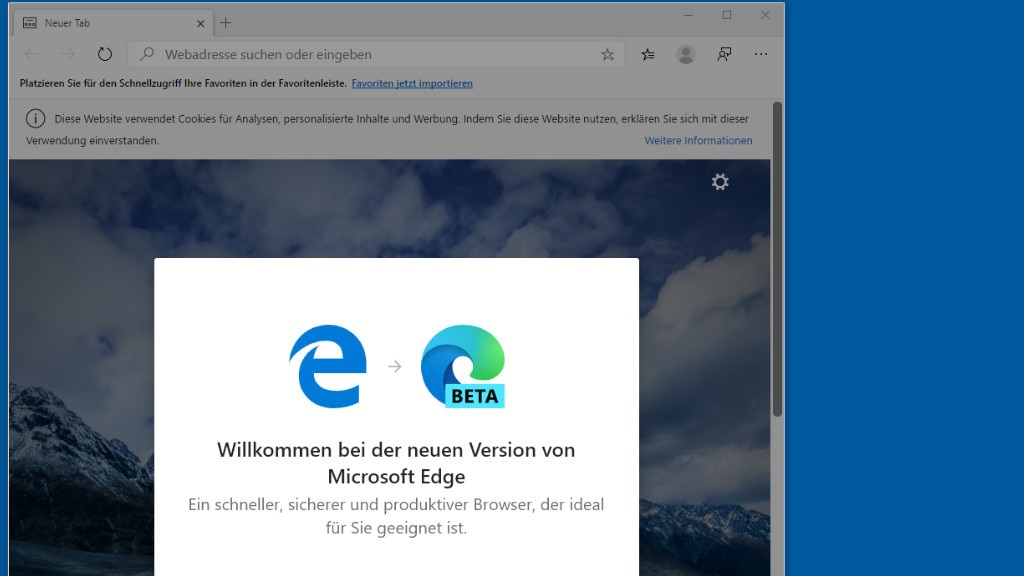Click the forward navigation arrow
The width and height of the screenshot is (1024, 576).
68,54
